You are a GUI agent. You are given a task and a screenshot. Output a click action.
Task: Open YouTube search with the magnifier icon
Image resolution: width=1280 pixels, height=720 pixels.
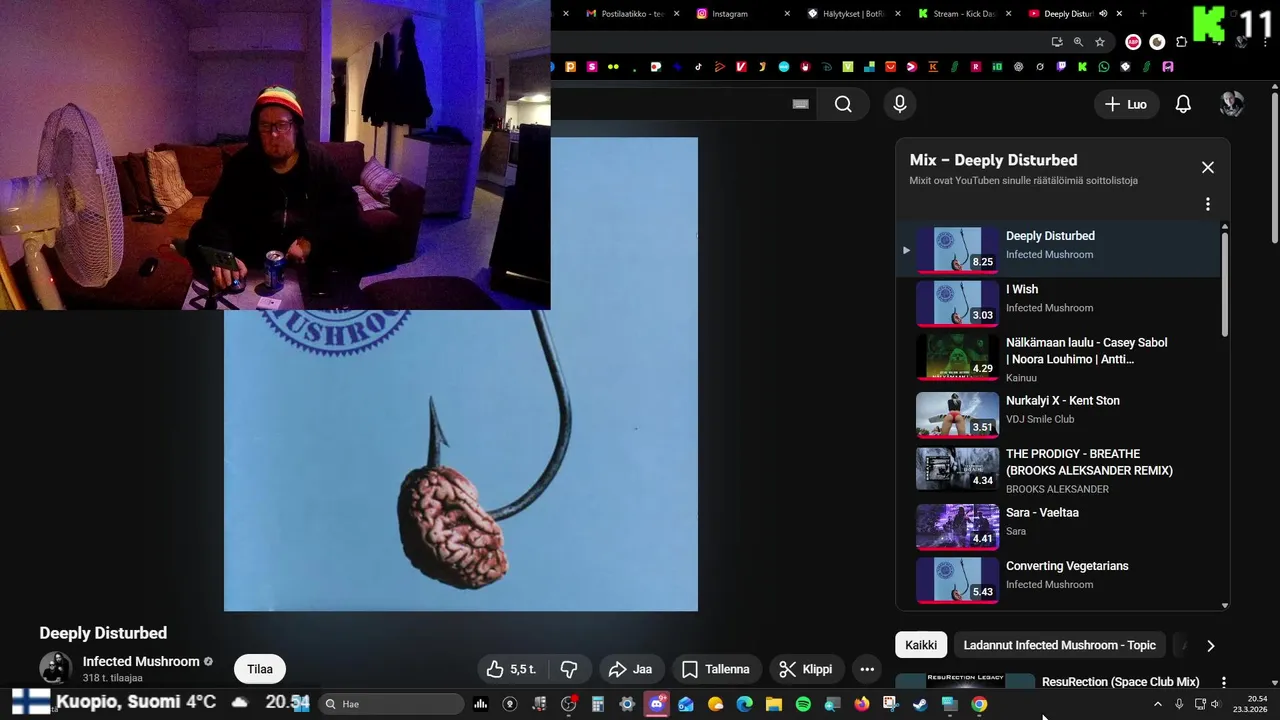843,104
